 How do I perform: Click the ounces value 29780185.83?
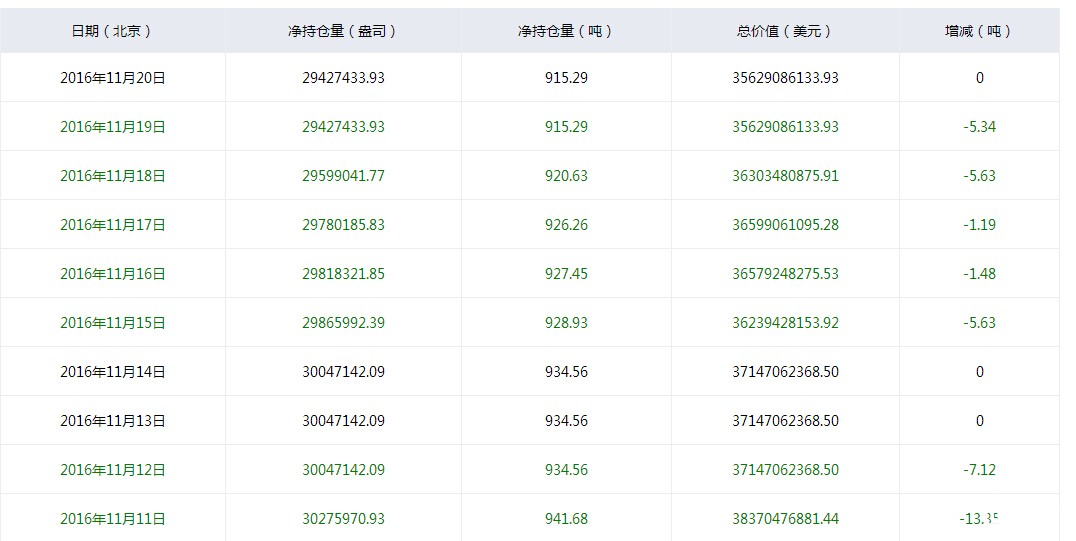coord(342,225)
